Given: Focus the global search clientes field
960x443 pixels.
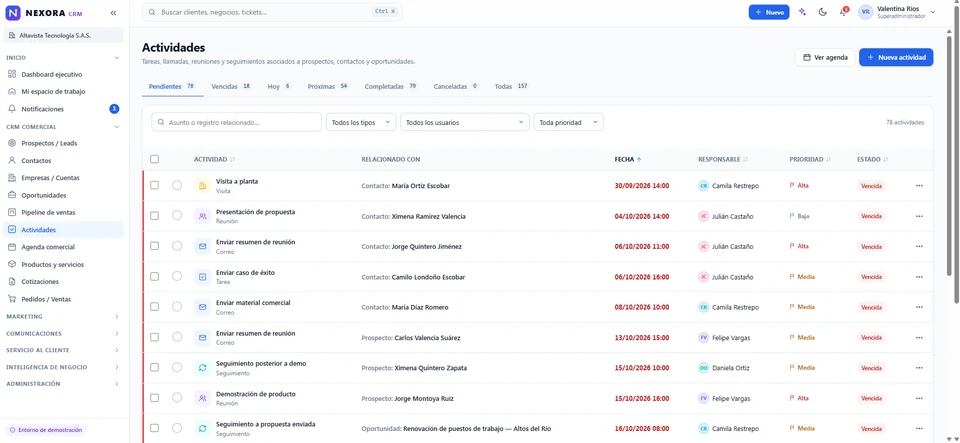Looking at the screenshot, I should pos(272,12).
